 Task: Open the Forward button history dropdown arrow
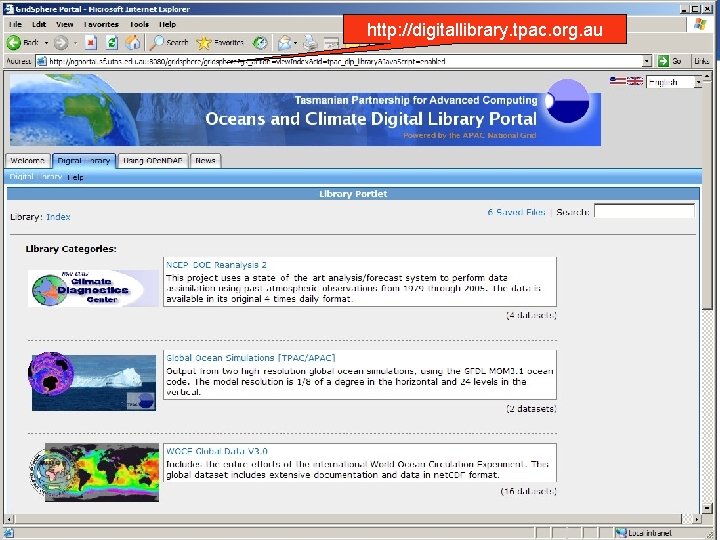[75, 43]
